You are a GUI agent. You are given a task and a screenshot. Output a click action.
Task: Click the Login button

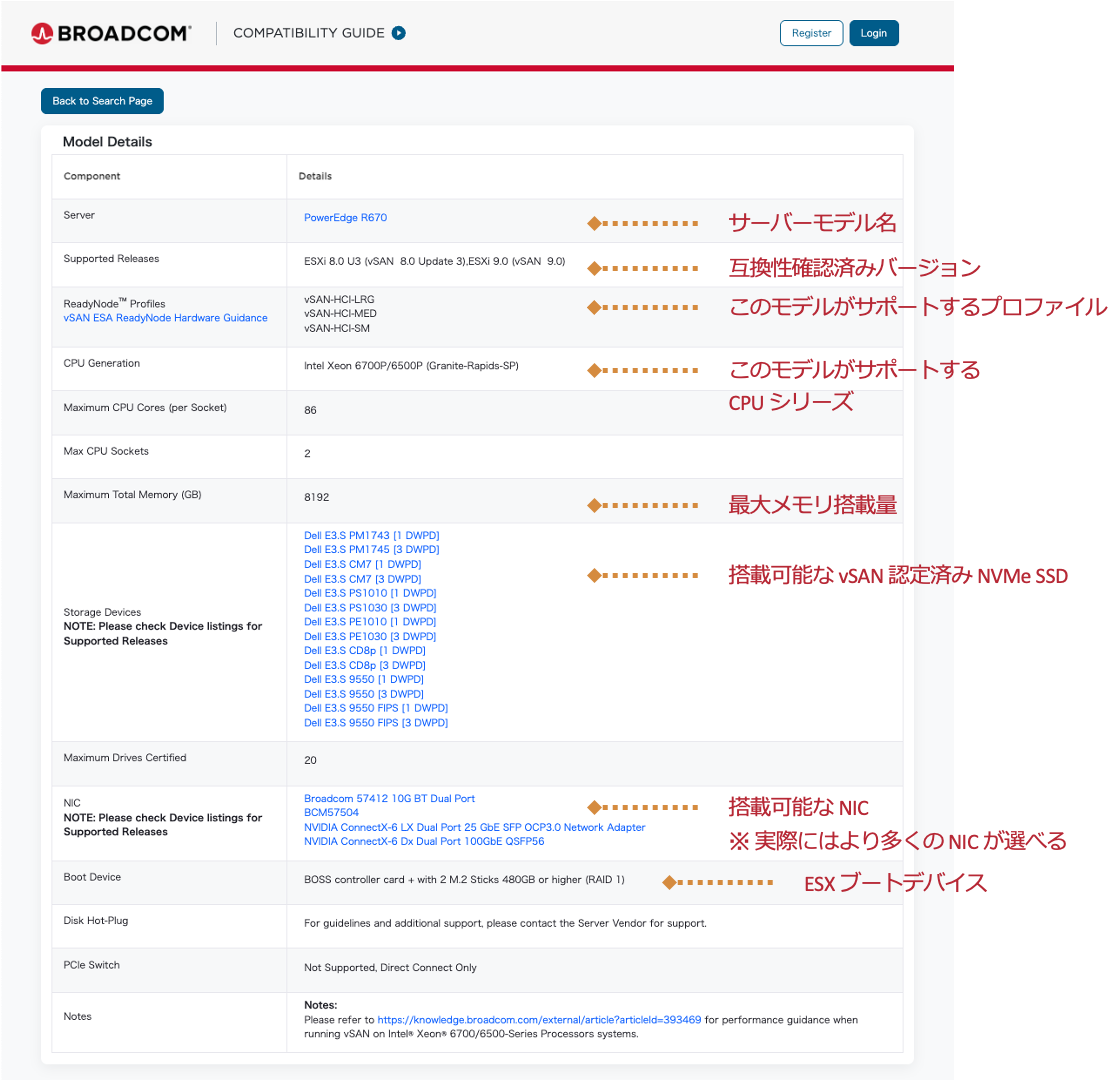[x=874, y=33]
